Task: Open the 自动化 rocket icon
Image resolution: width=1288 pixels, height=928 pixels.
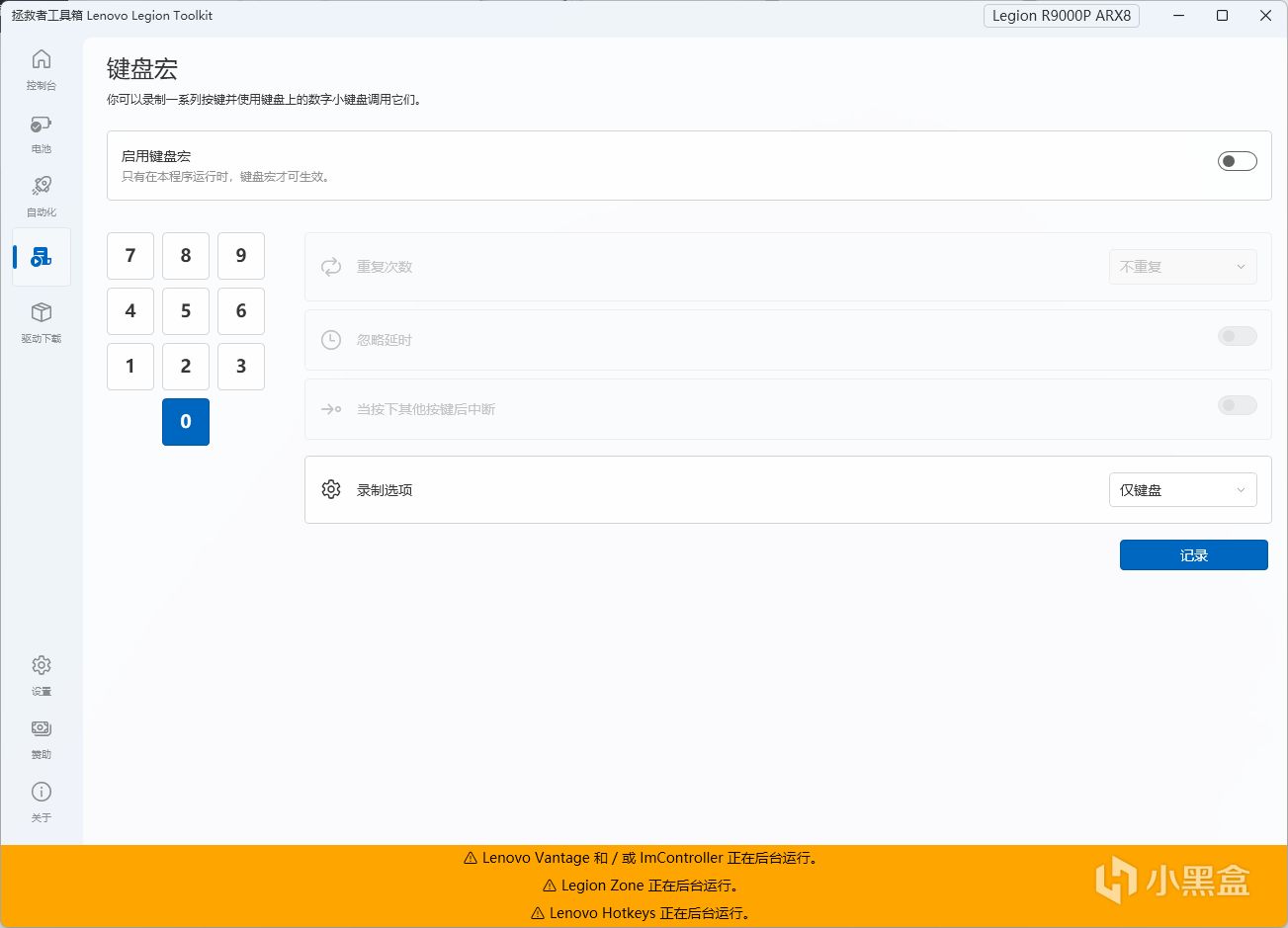Action: (42, 186)
